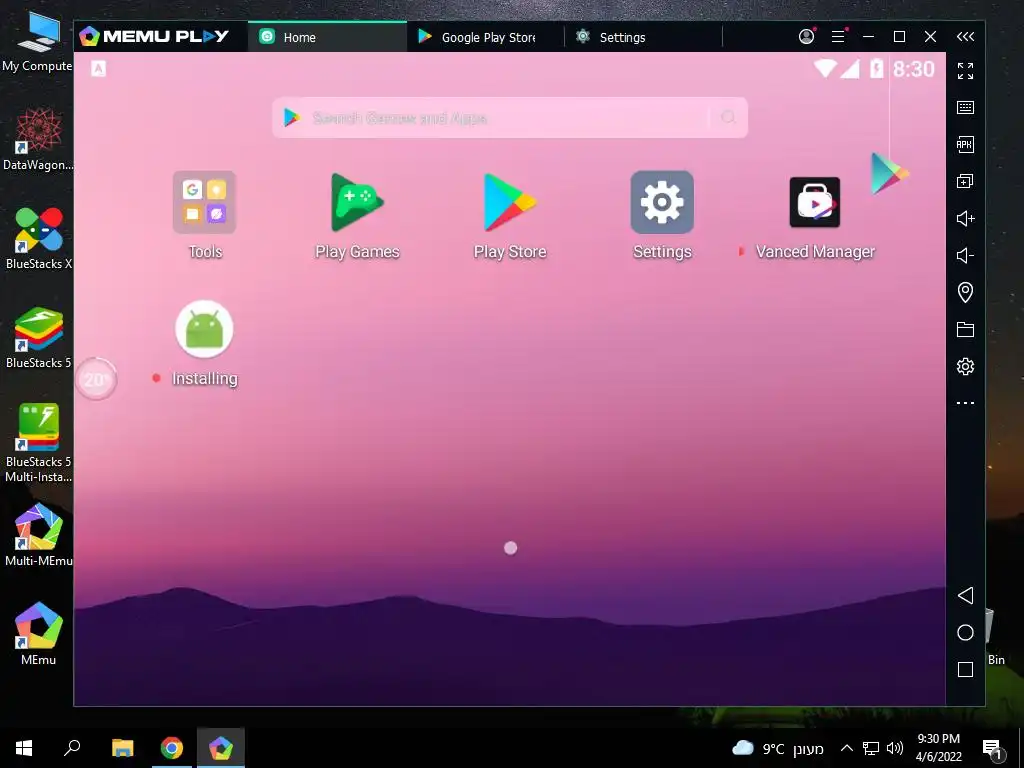
Task: Open the MEmu hamburger menu
Action: click(838, 37)
